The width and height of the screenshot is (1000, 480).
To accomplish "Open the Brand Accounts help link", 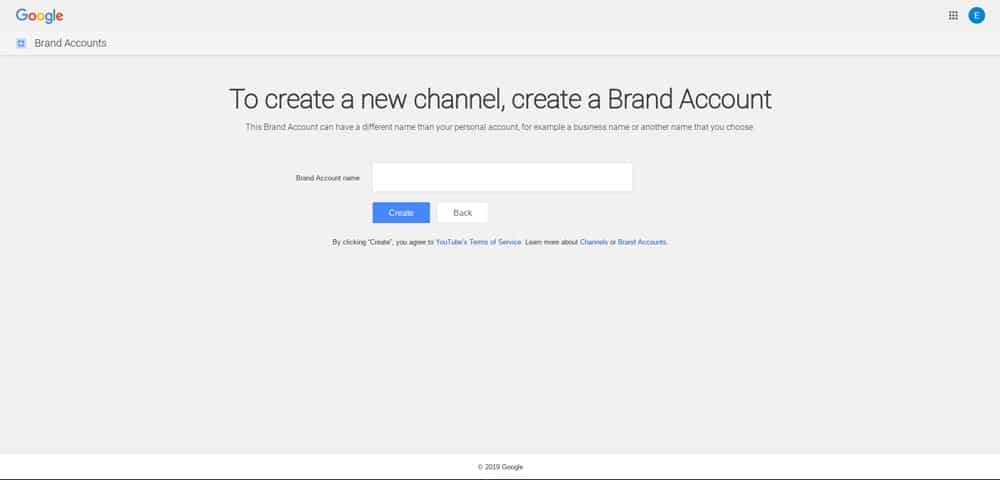I will point(642,242).
